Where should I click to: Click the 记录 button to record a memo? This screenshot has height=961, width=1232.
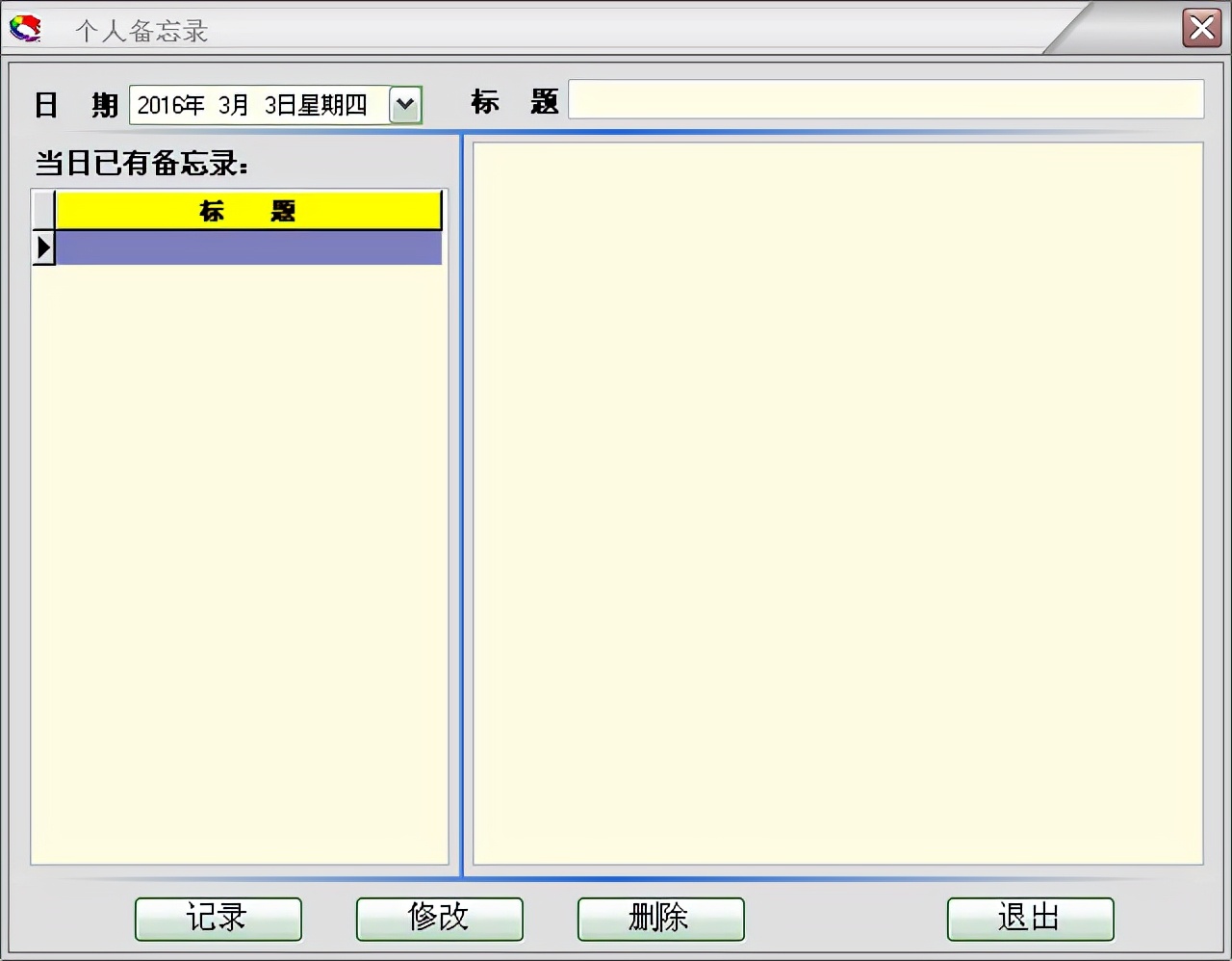pyautogui.click(x=218, y=919)
